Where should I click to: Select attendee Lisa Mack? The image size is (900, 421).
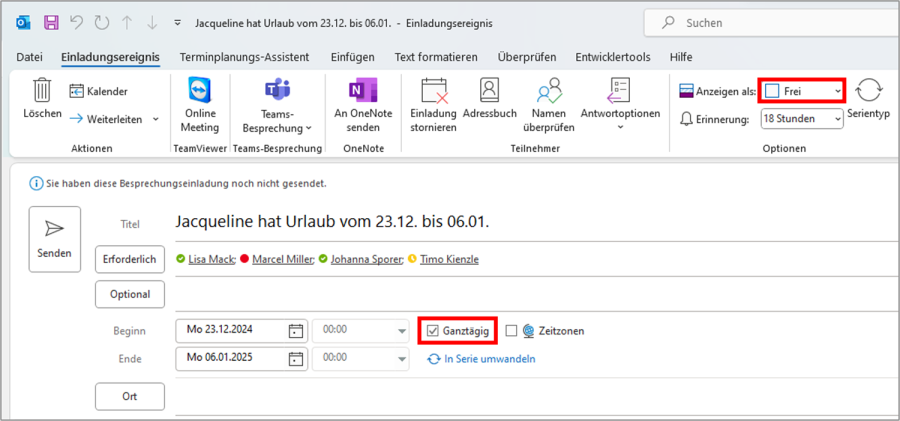(x=212, y=259)
